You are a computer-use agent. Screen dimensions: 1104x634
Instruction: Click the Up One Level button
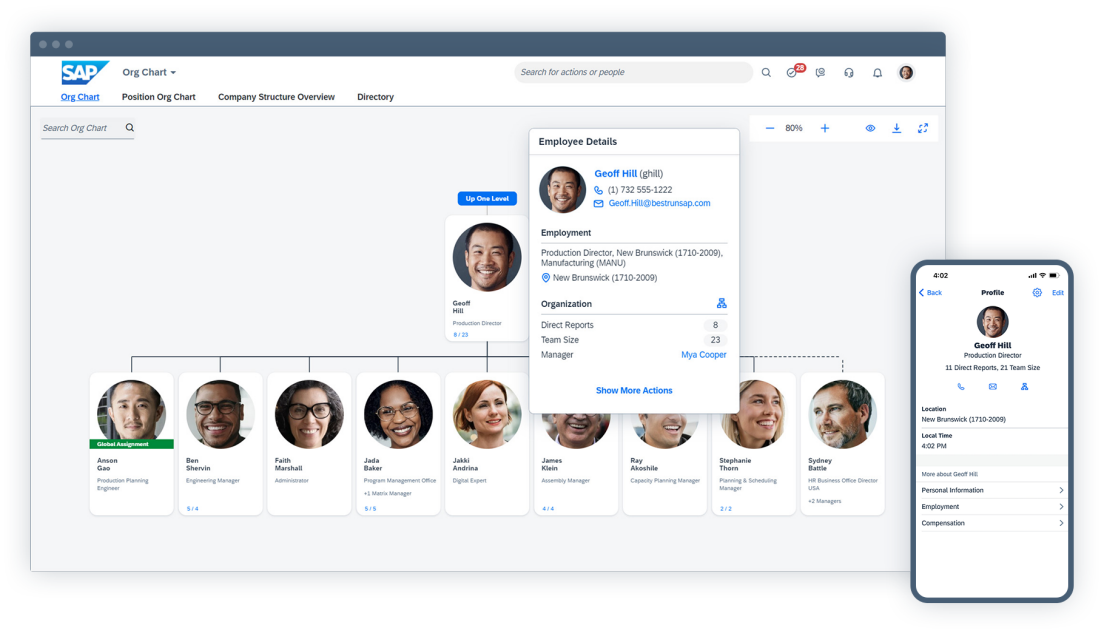pyautogui.click(x=487, y=199)
